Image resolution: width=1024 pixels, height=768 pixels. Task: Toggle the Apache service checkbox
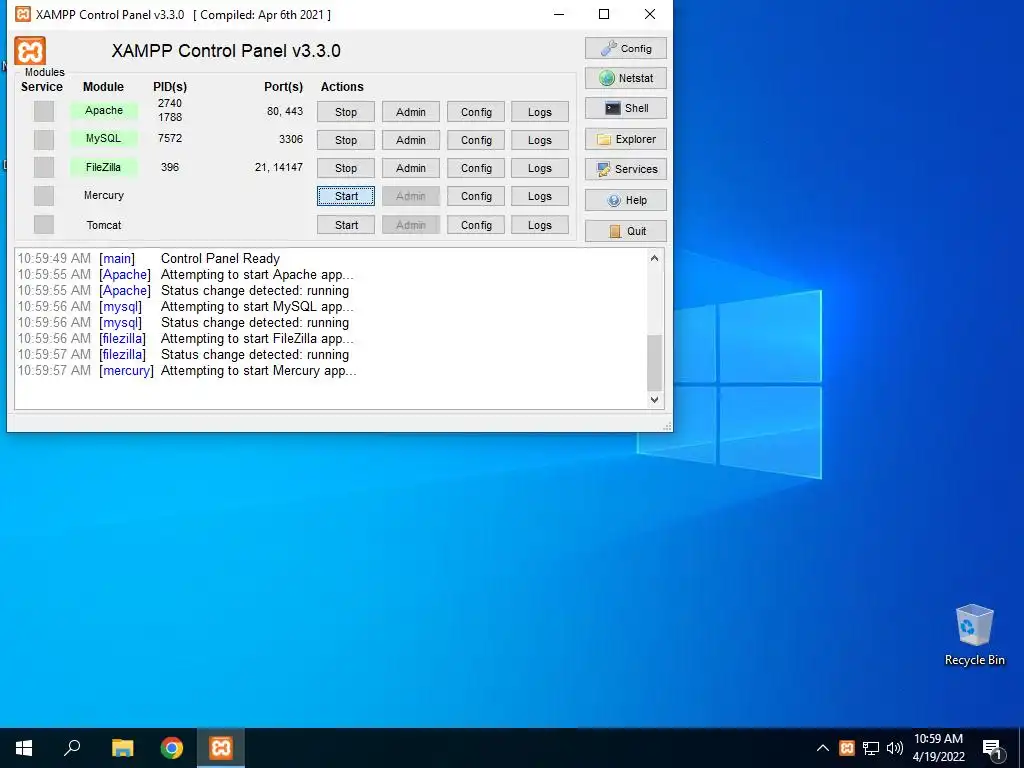[44, 111]
